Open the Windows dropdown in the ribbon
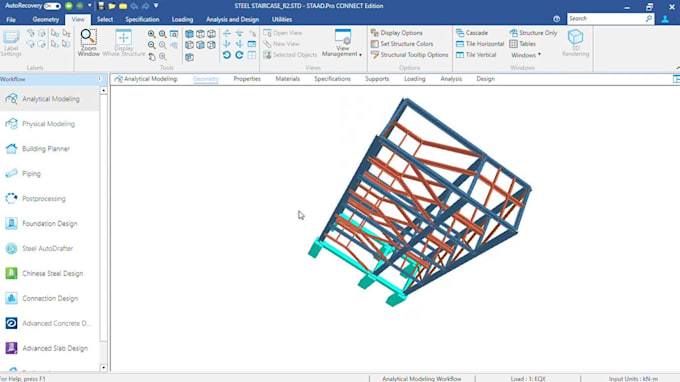Screen dimensions: 680x382 tap(526, 55)
